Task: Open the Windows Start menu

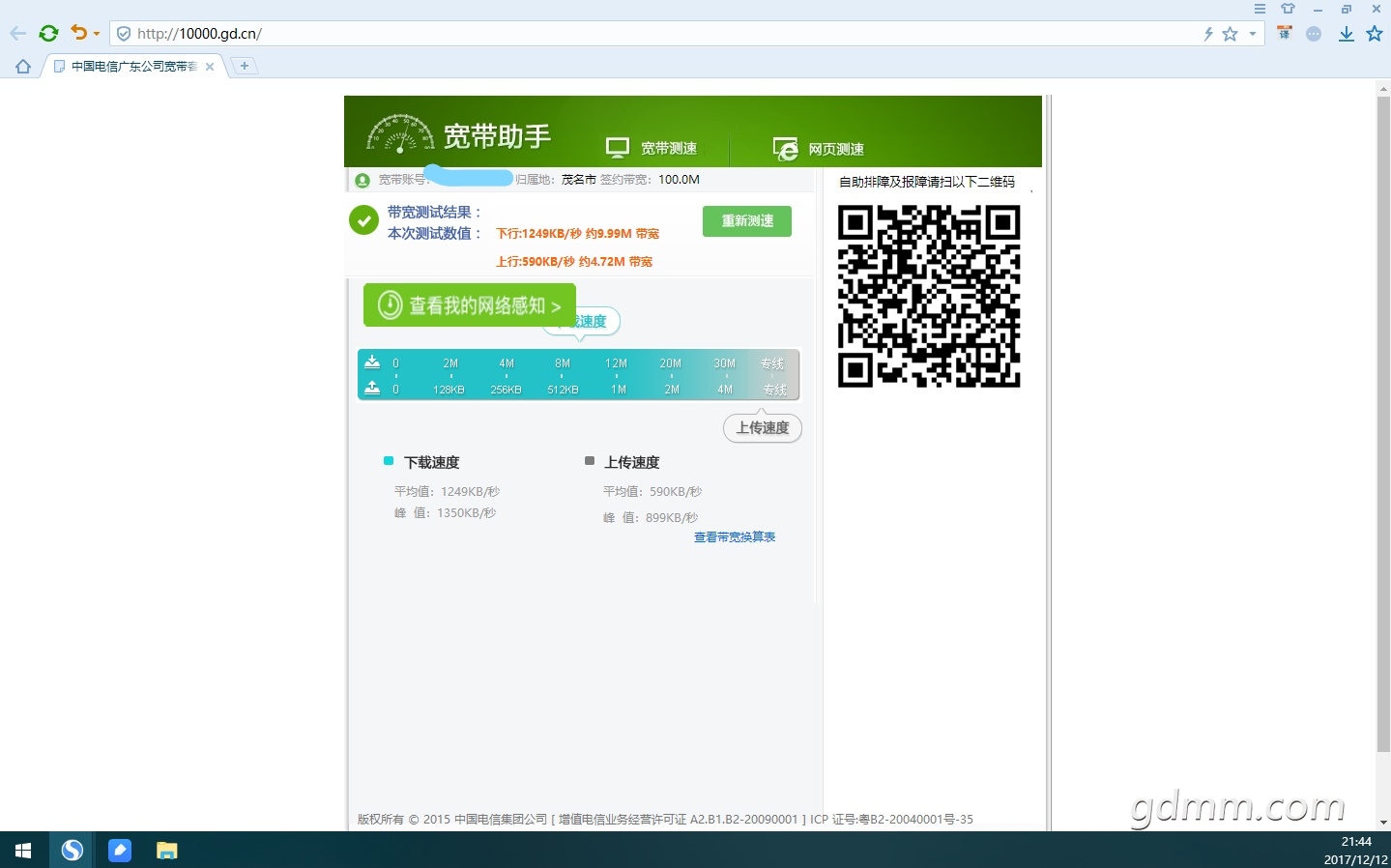Action: tap(23, 851)
